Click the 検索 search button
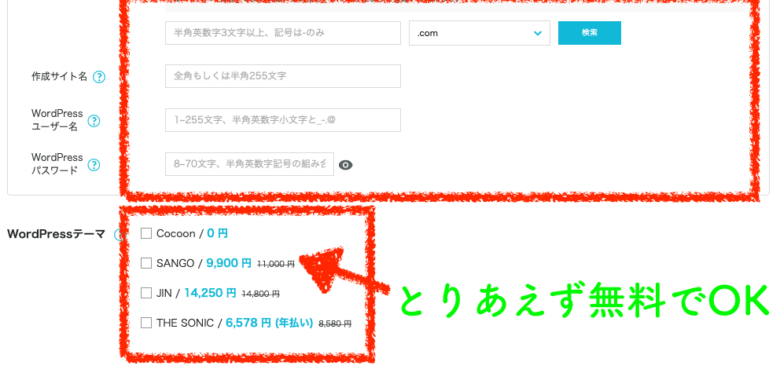780x373 pixels. pos(589,33)
